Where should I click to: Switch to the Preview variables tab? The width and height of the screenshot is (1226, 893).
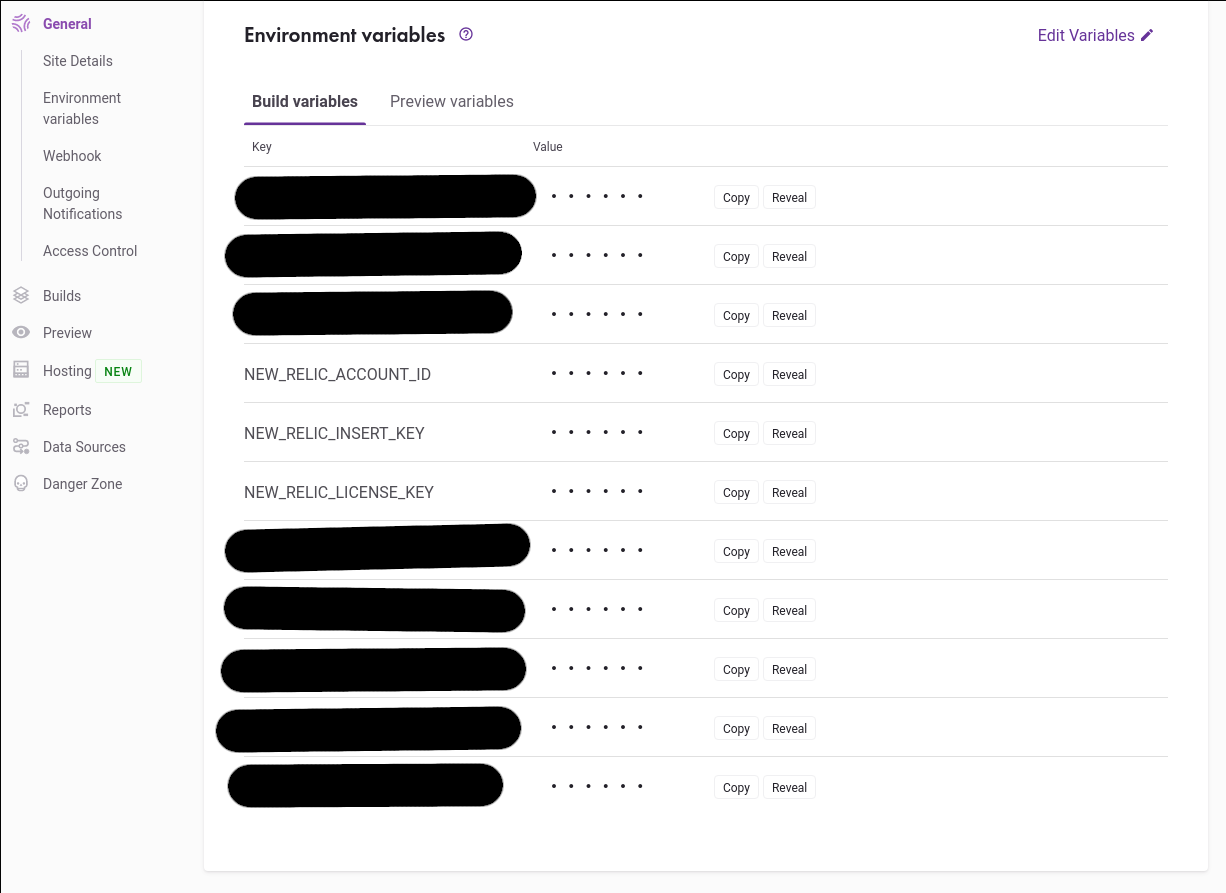click(x=452, y=102)
